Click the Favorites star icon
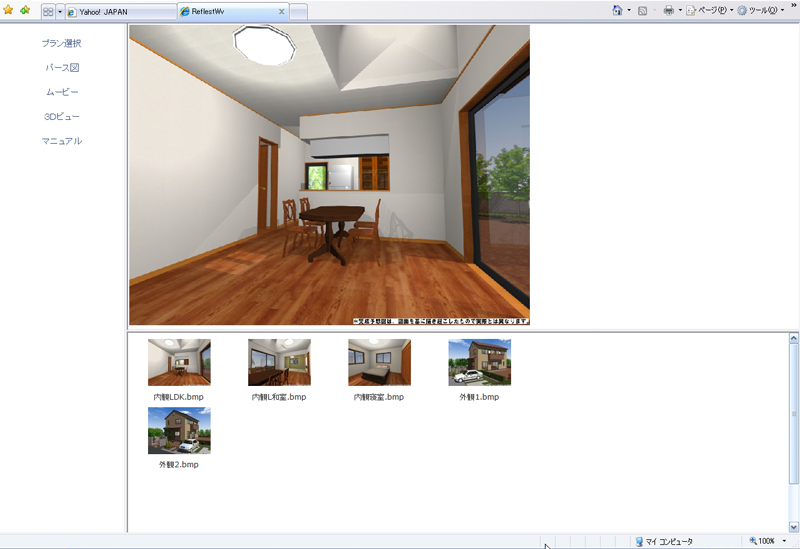The image size is (800, 549). tap(9, 10)
